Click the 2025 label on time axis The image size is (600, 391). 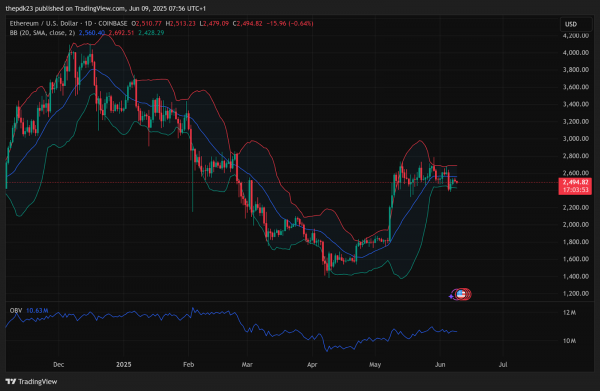click(x=124, y=365)
